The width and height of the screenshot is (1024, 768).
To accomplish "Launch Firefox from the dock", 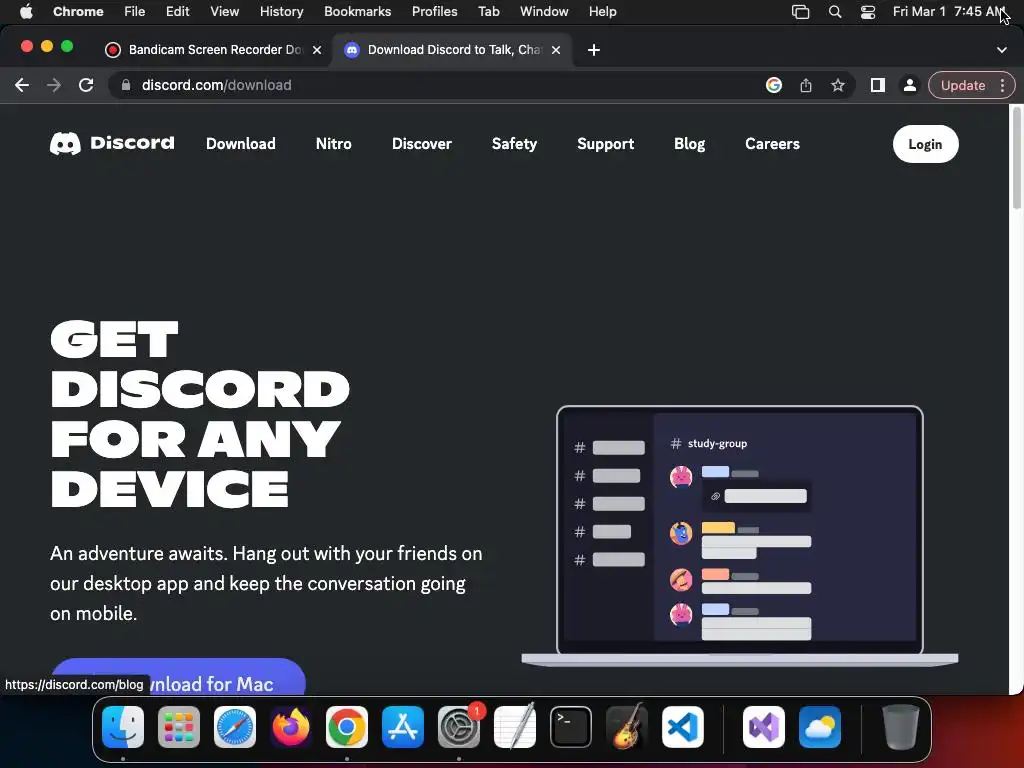I will pyautogui.click(x=291, y=727).
